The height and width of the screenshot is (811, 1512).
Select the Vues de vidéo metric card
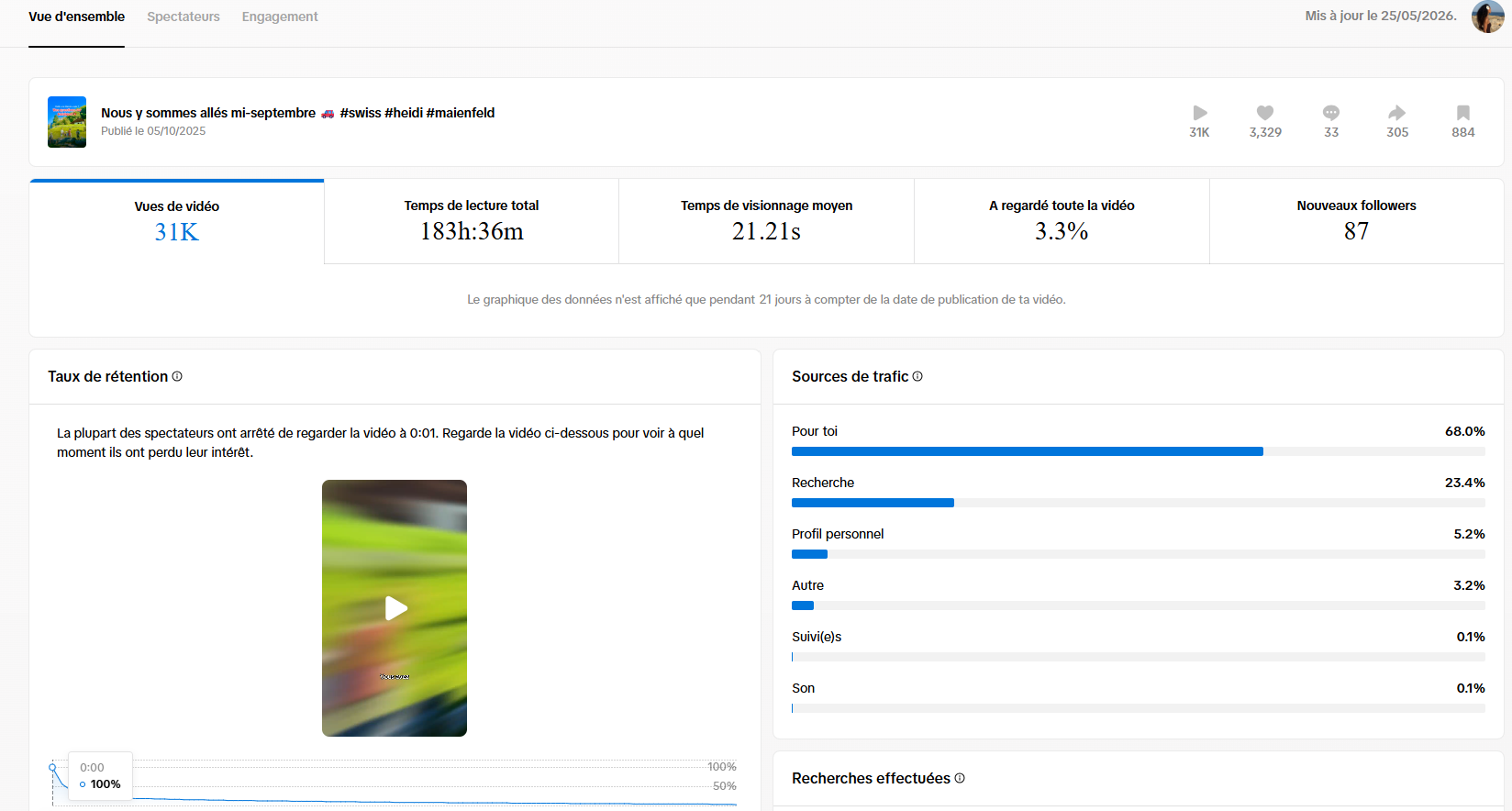pyautogui.click(x=177, y=221)
